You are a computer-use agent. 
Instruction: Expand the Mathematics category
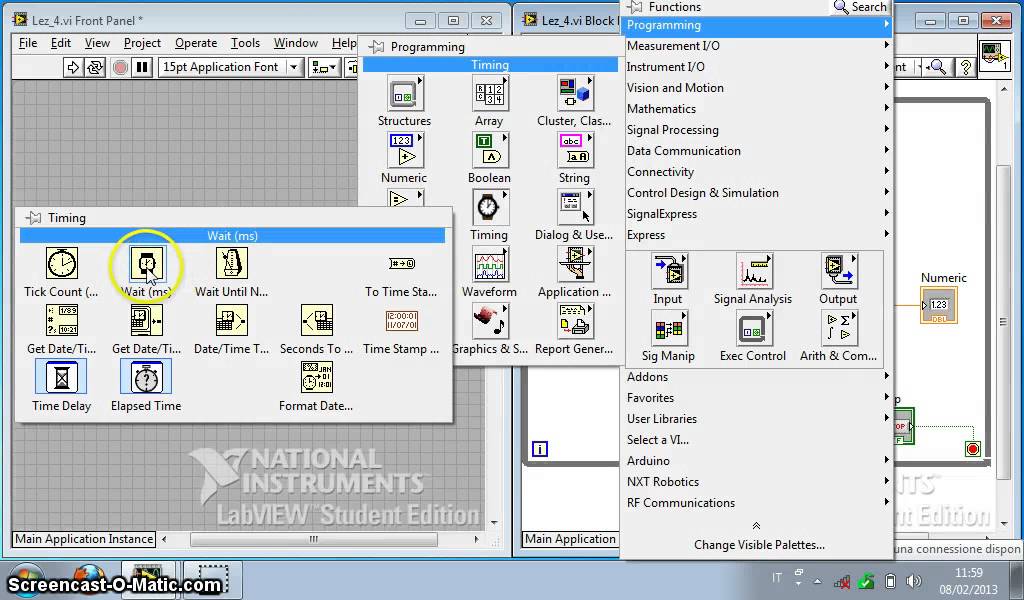click(758, 108)
